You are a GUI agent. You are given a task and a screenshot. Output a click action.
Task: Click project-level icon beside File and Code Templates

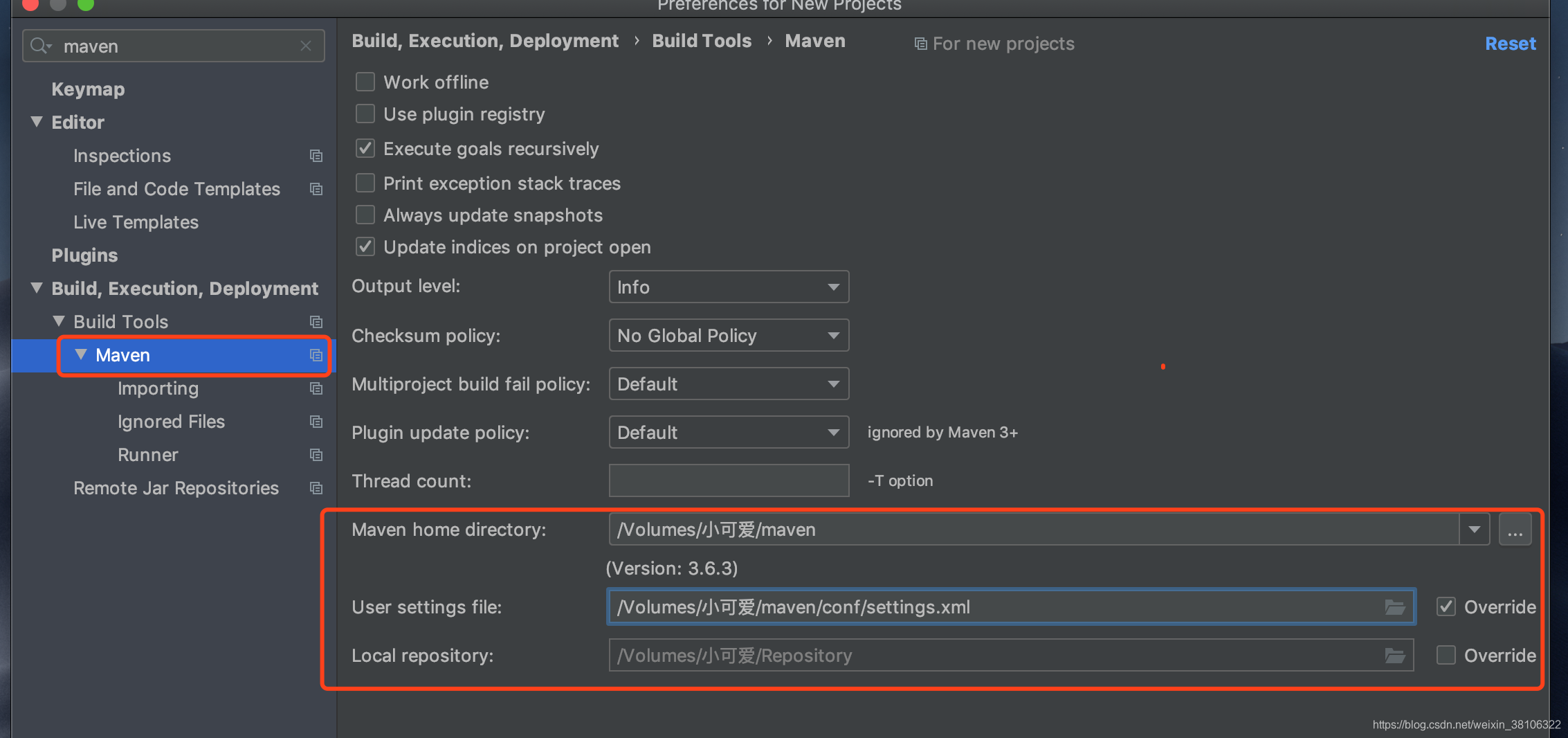pyautogui.click(x=316, y=189)
